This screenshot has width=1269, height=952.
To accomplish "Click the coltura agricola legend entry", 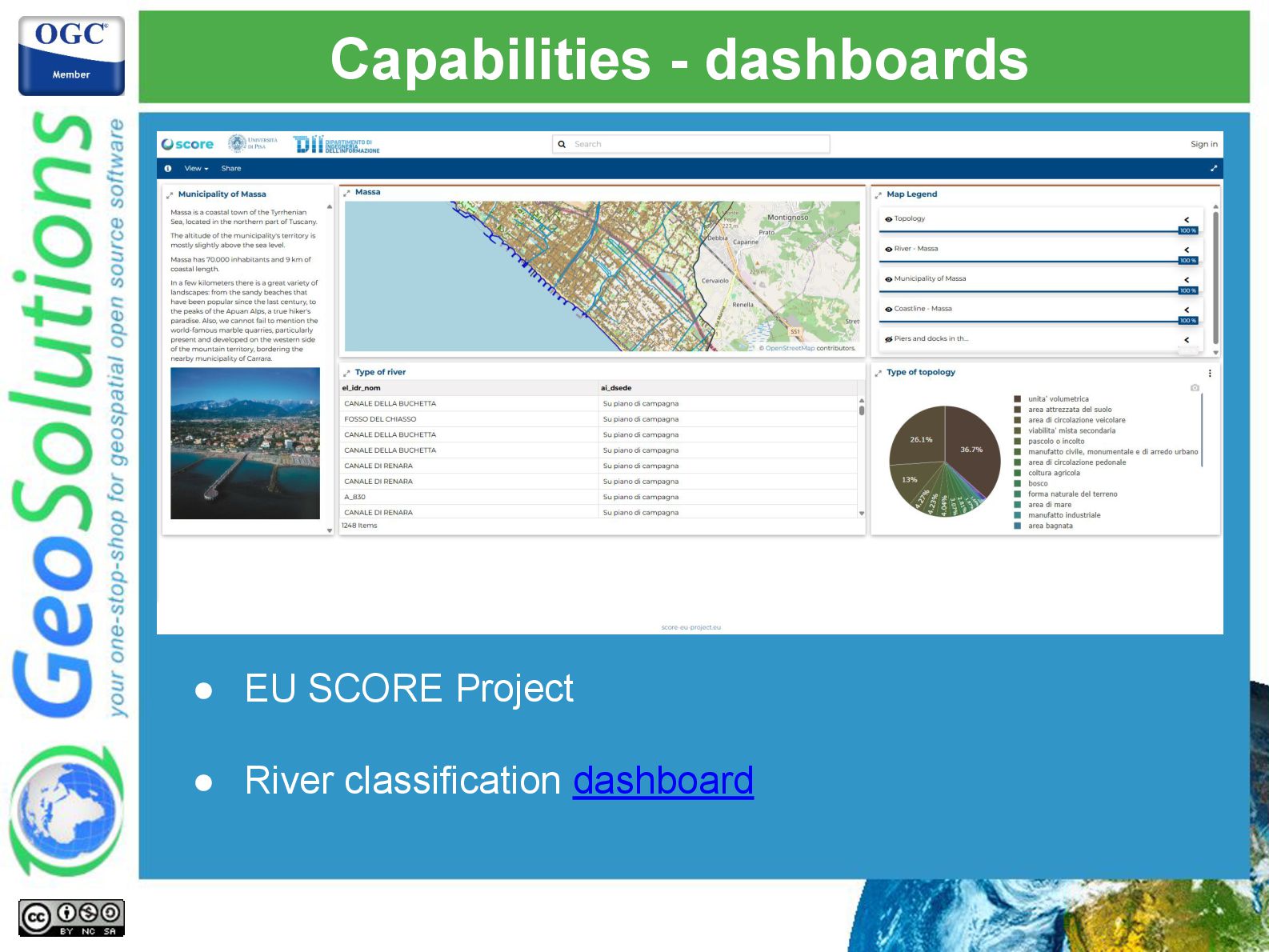I will tap(1054, 473).
